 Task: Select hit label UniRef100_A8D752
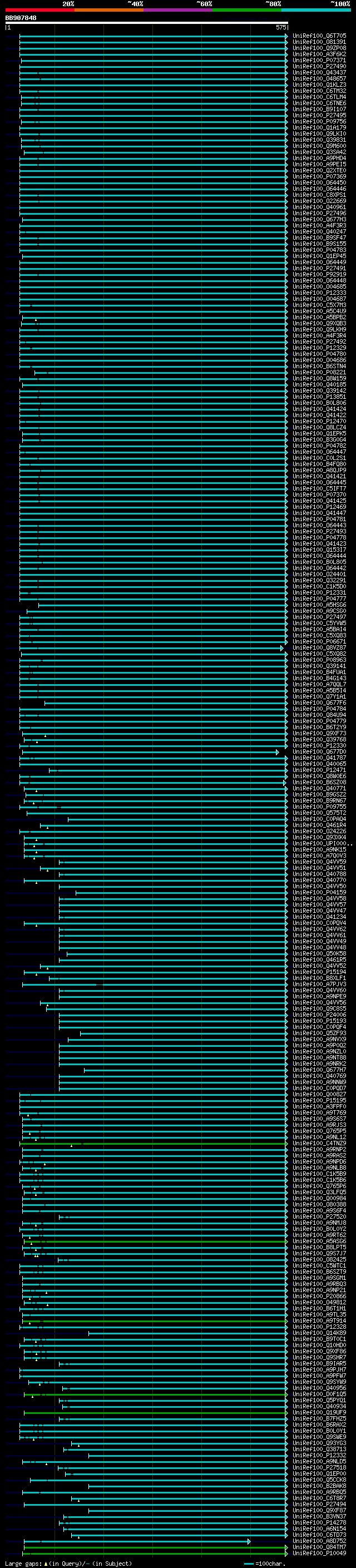point(319,1541)
